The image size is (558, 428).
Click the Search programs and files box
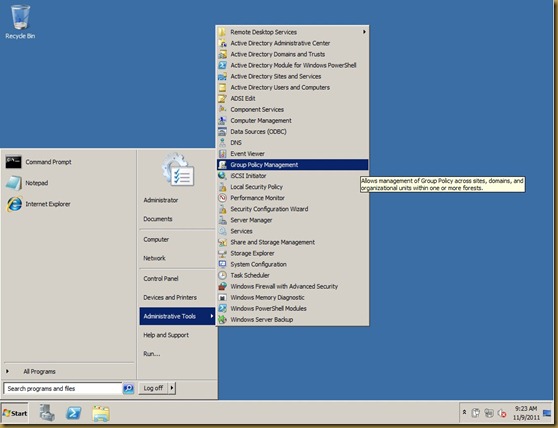63,388
